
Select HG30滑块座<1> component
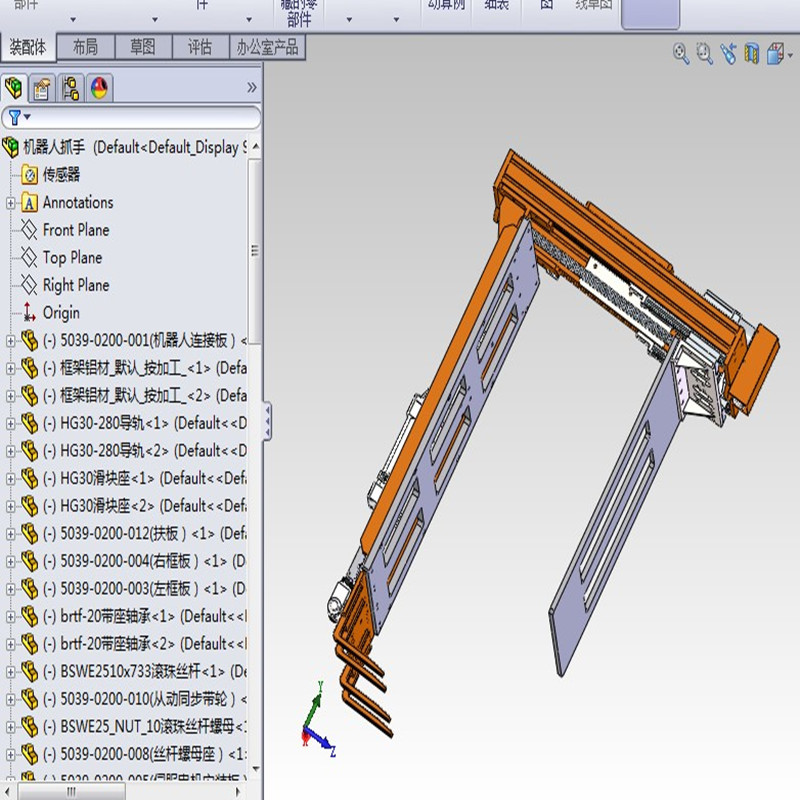point(145,478)
